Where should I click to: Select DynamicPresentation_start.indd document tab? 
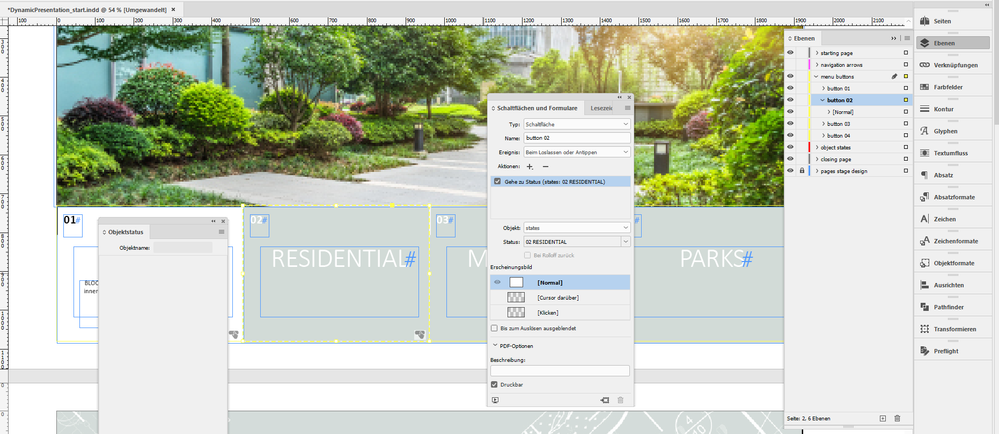85,10
